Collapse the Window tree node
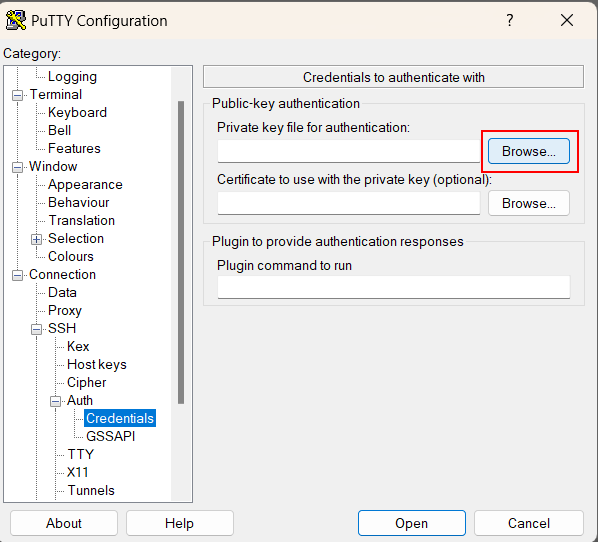This screenshot has height=542, width=598. pos(17,167)
